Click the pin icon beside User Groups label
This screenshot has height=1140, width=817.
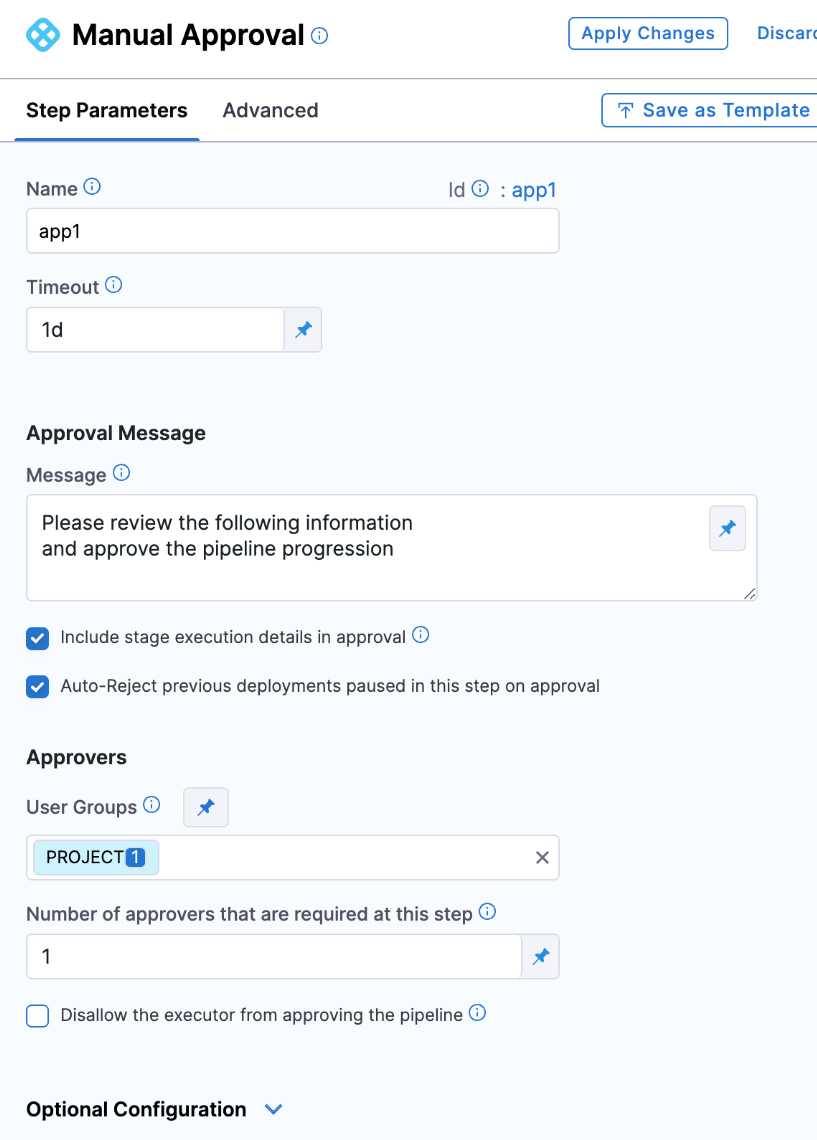(x=206, y=807)
